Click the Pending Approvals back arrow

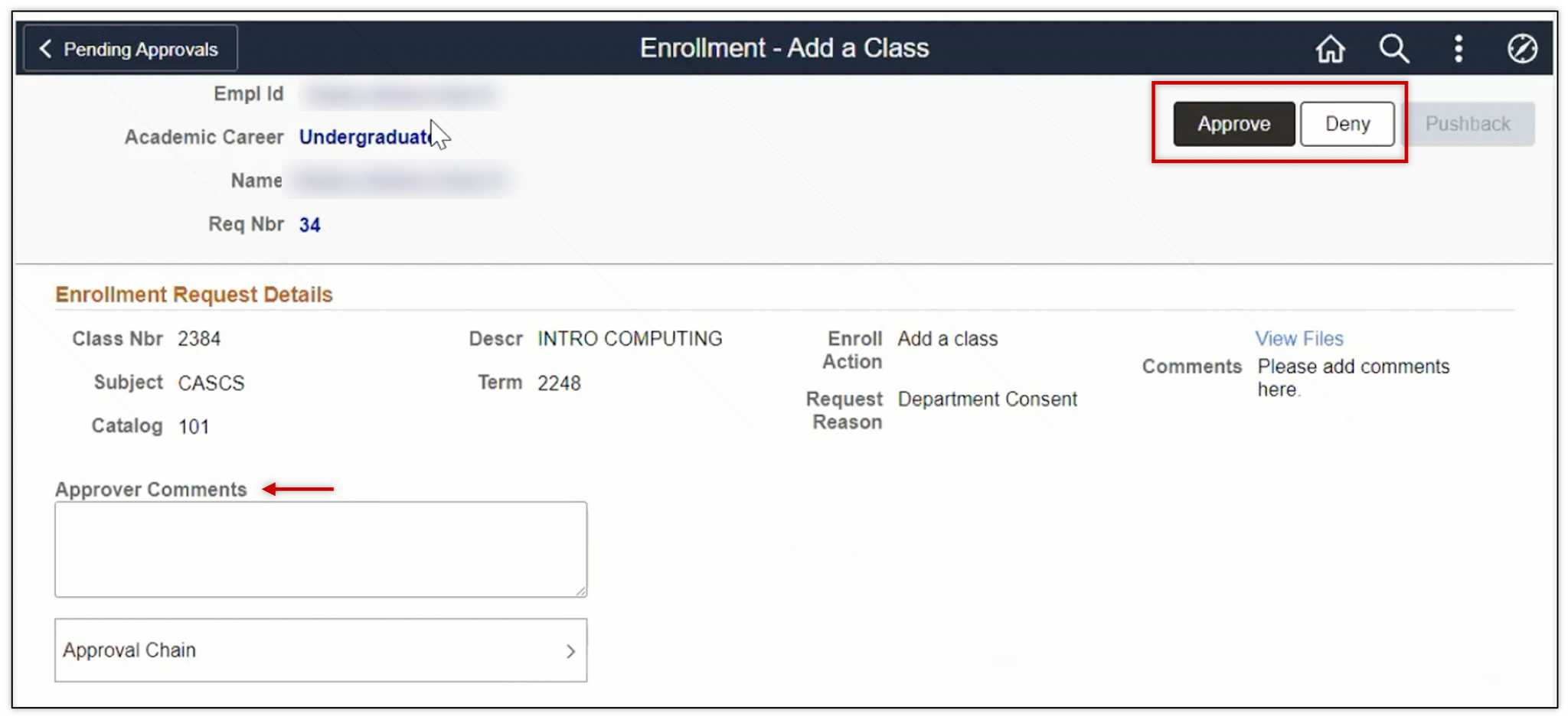(x=45, y=49)
